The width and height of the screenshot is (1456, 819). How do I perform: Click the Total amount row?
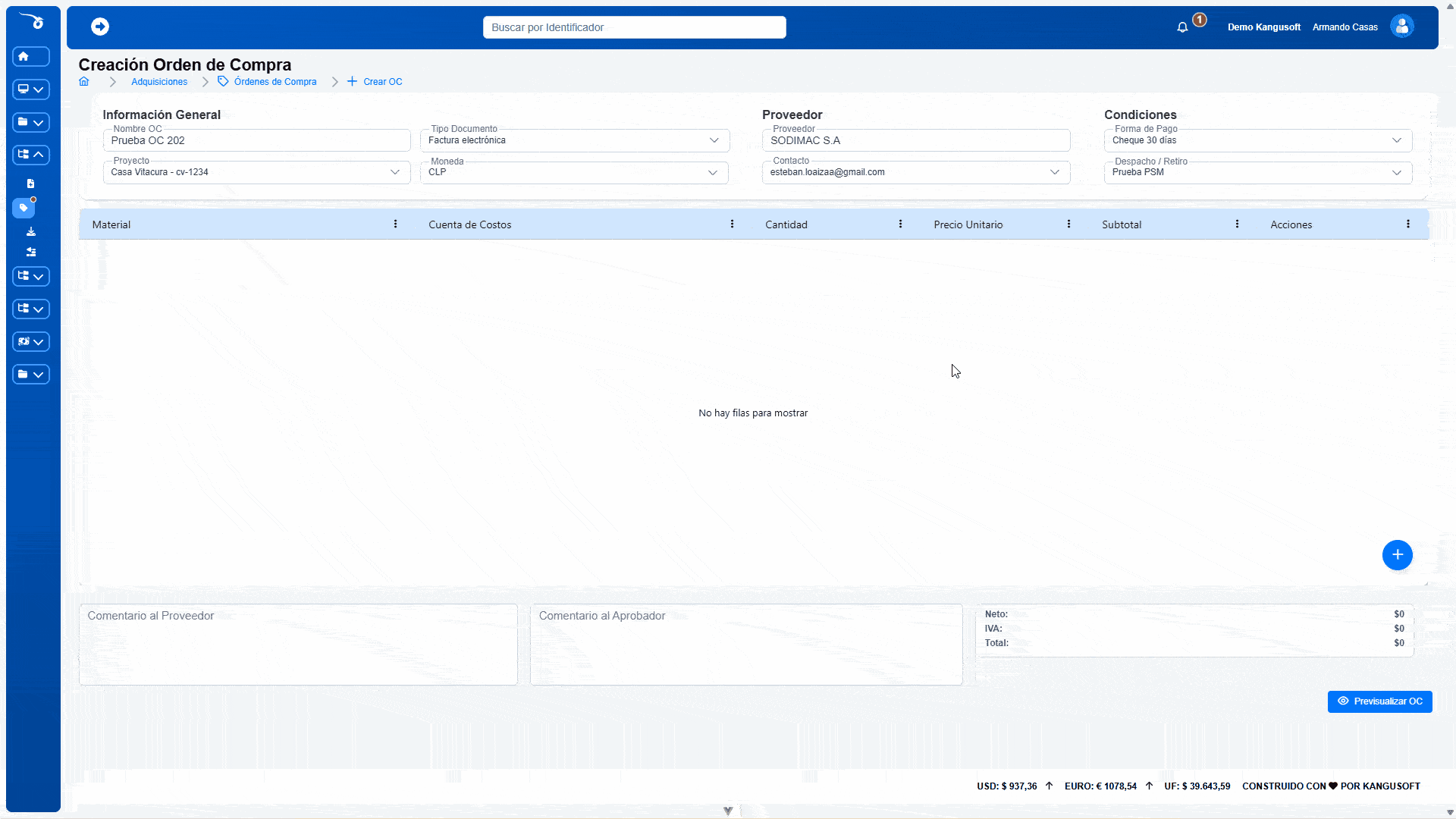pos(1194,643)
